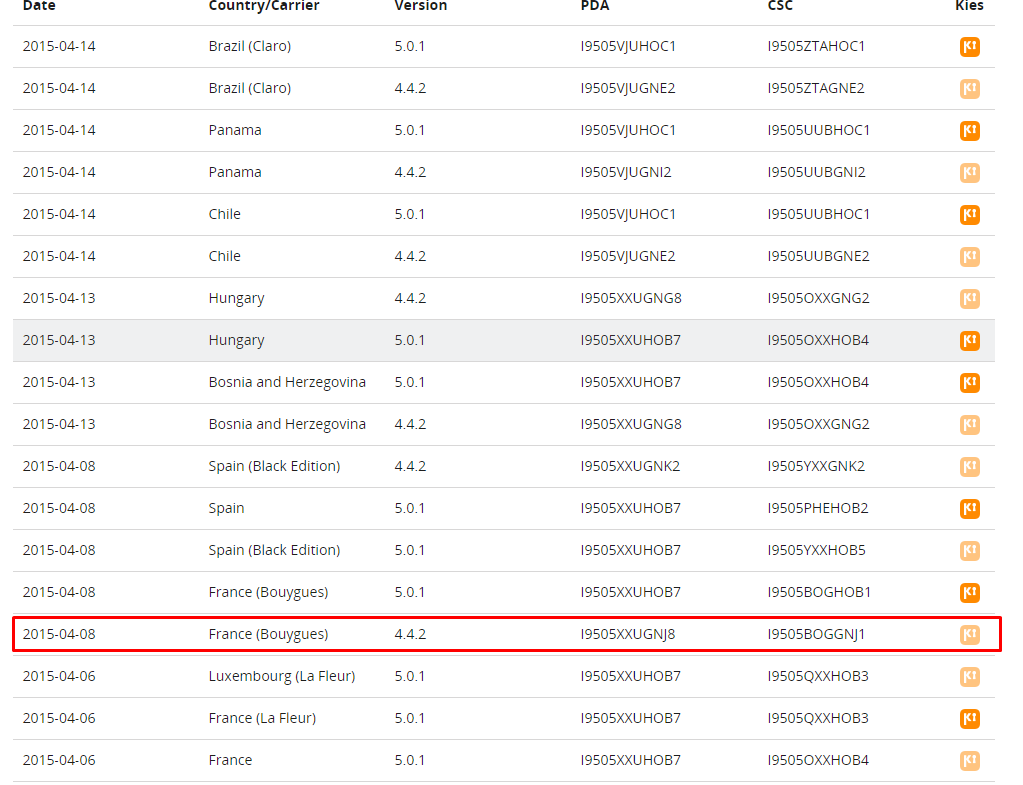
Task: Click 'Bosnia and Herzegovina' cell in 5.0.1 row
Action: 287,382
